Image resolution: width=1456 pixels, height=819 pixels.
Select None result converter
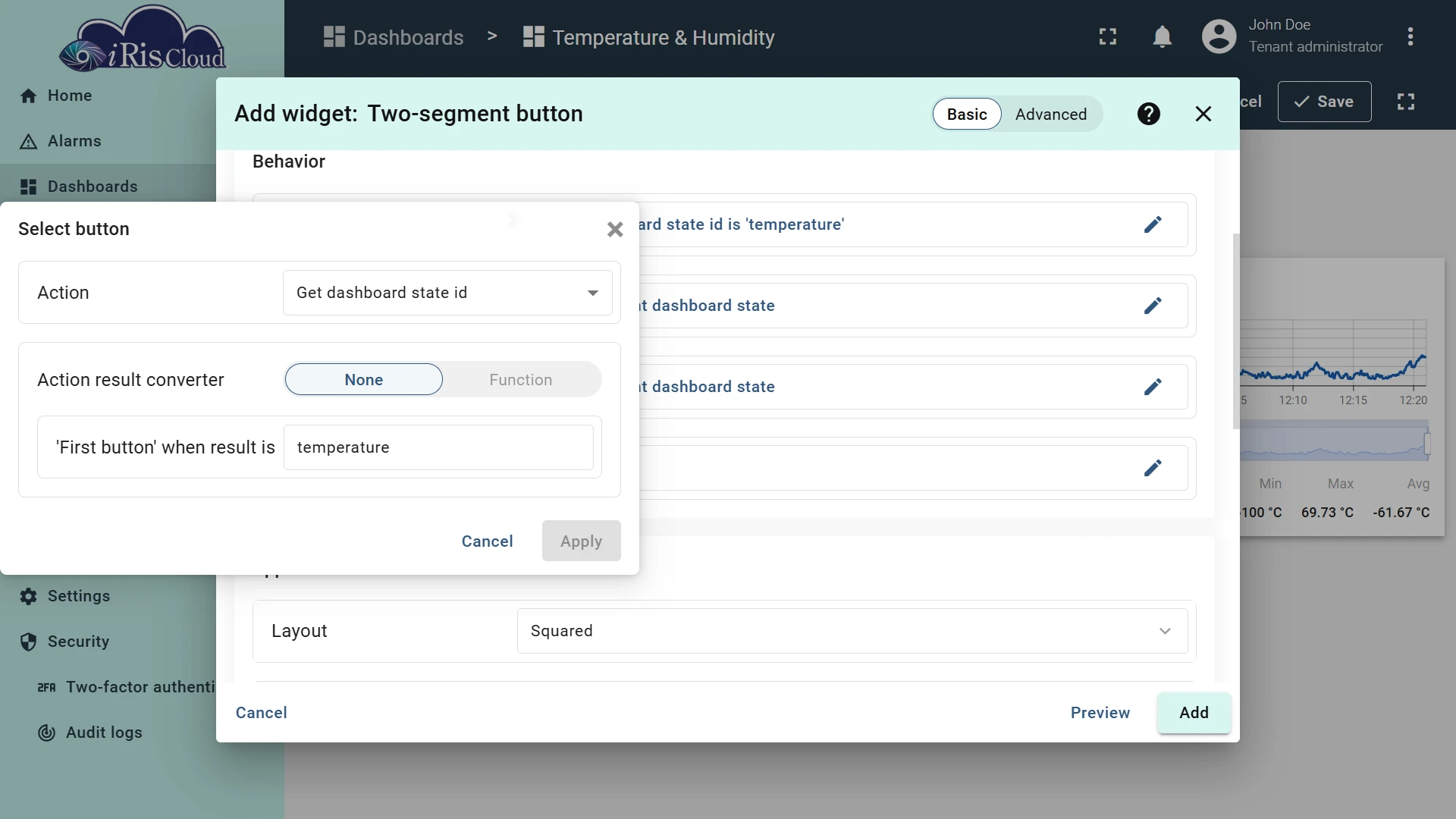[x=364, y=379]
